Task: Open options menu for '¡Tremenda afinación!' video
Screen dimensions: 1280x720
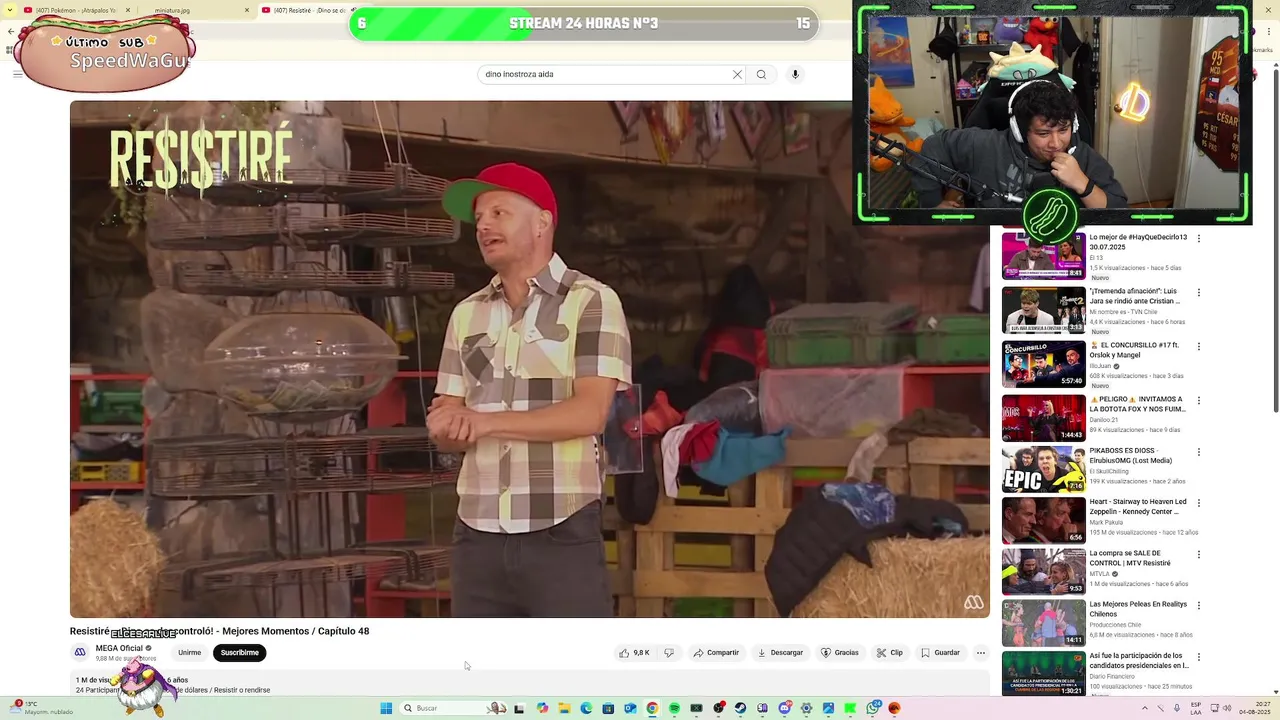Action: (1198, 292)
